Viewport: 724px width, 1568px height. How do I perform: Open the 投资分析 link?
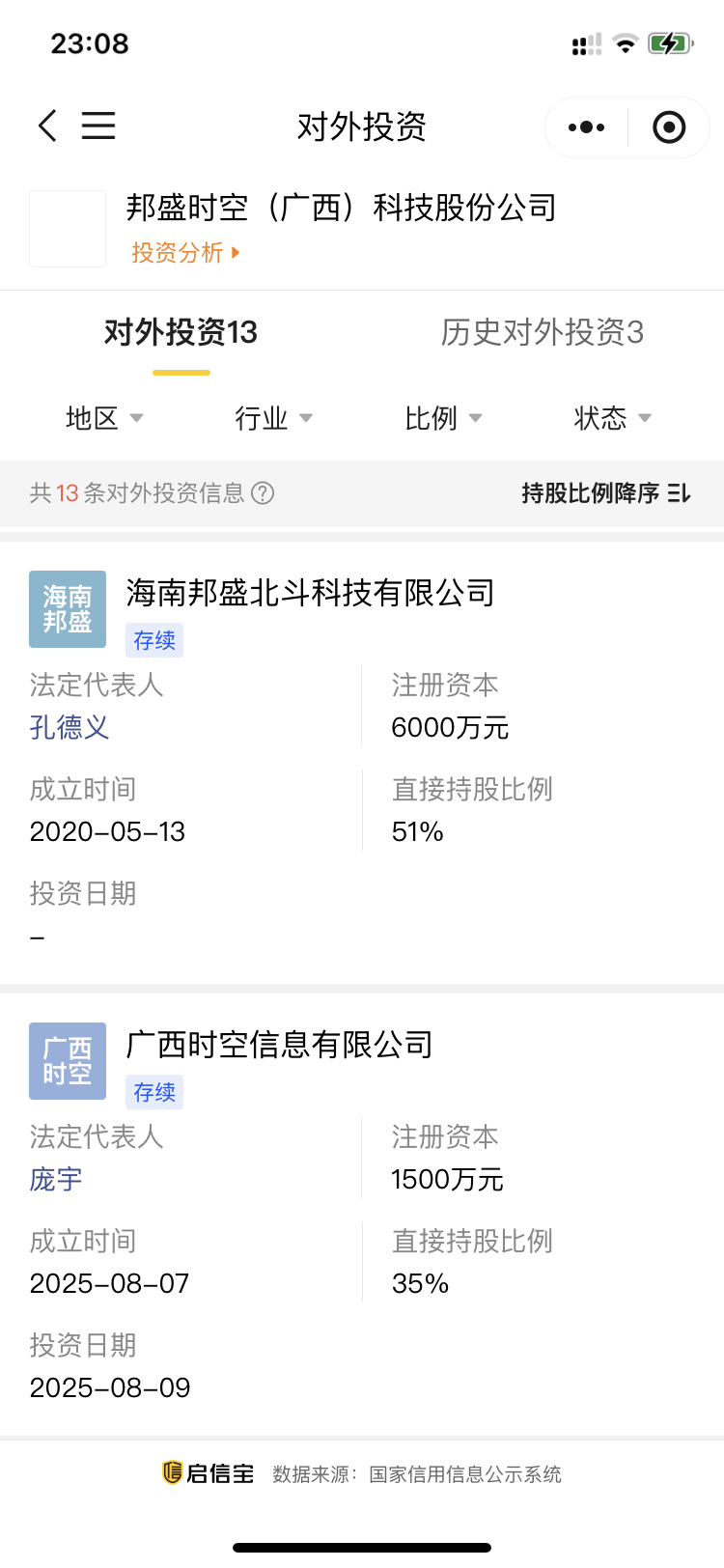tap(185, 253)
